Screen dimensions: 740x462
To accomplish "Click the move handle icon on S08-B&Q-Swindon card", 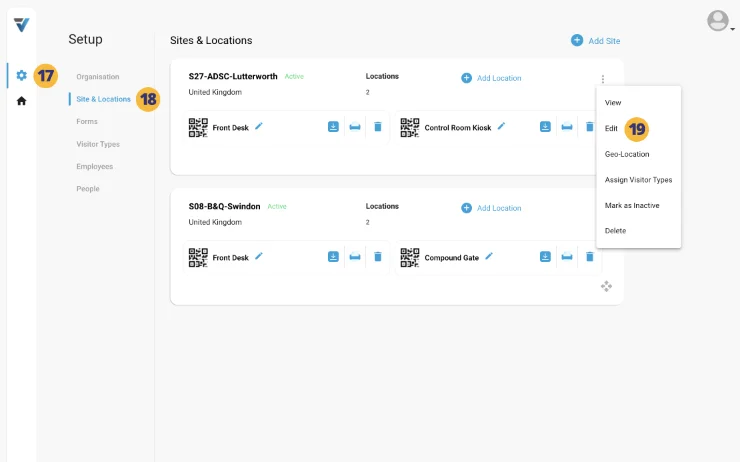I will [606, 286].
